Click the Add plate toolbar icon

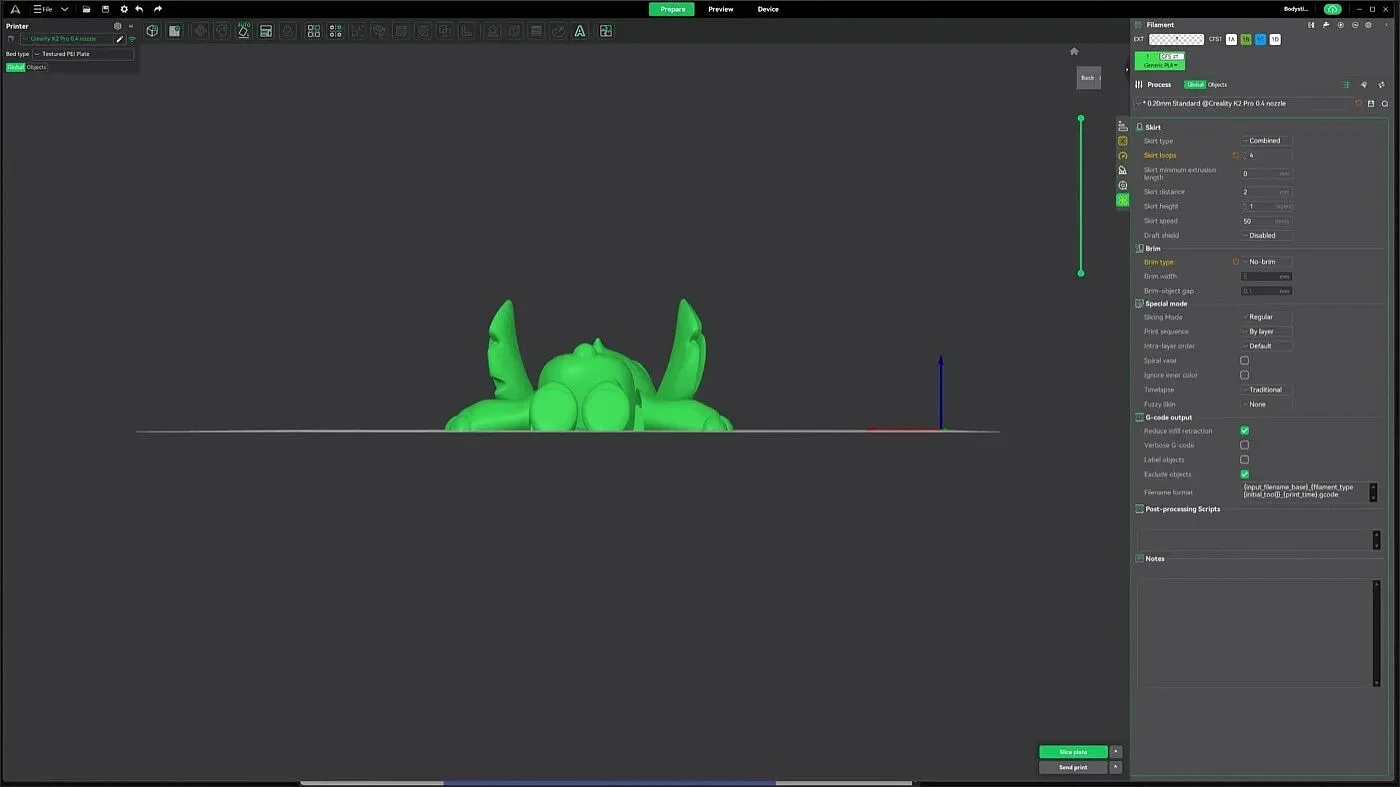[x=174, y=31]
